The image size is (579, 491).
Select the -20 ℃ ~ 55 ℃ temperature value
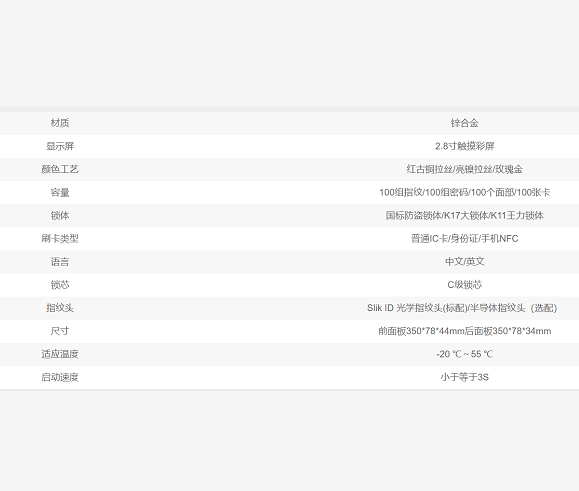(465, 354)
